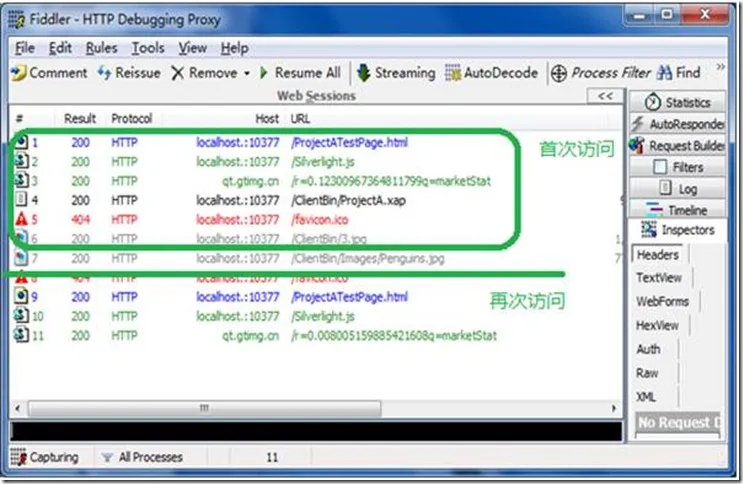The image size is (743, 484).
Task: Sort sessions by Host column header
Action: click(267, 119)
